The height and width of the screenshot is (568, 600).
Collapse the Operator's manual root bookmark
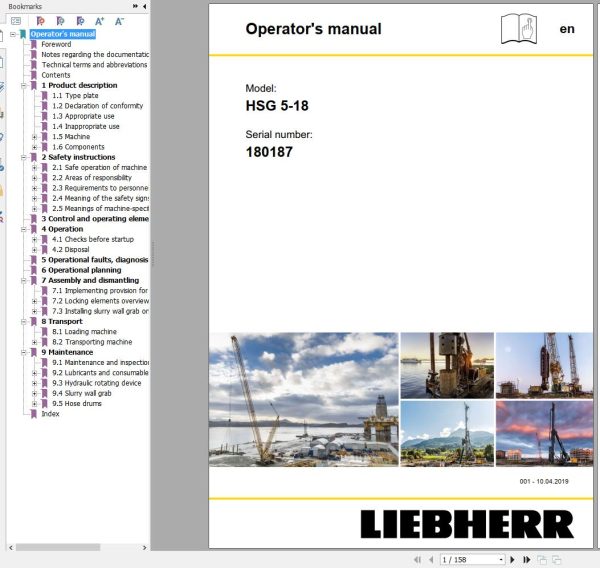[13, 34]
